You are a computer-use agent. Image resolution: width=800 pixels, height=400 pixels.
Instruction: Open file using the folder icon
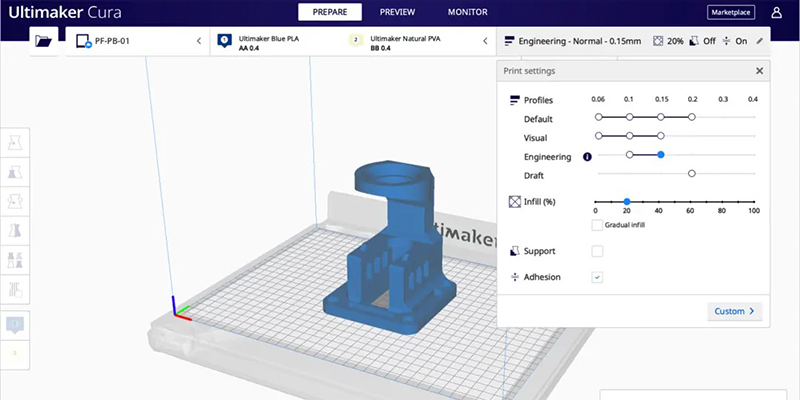pyautogui.click(x=43, y=41)
